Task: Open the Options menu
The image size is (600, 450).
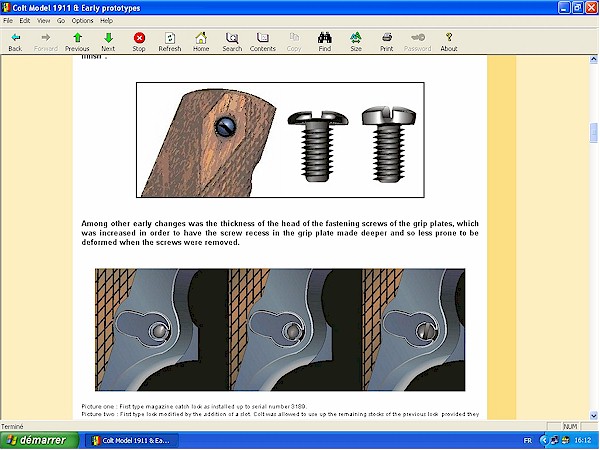Action: [82, 21]
